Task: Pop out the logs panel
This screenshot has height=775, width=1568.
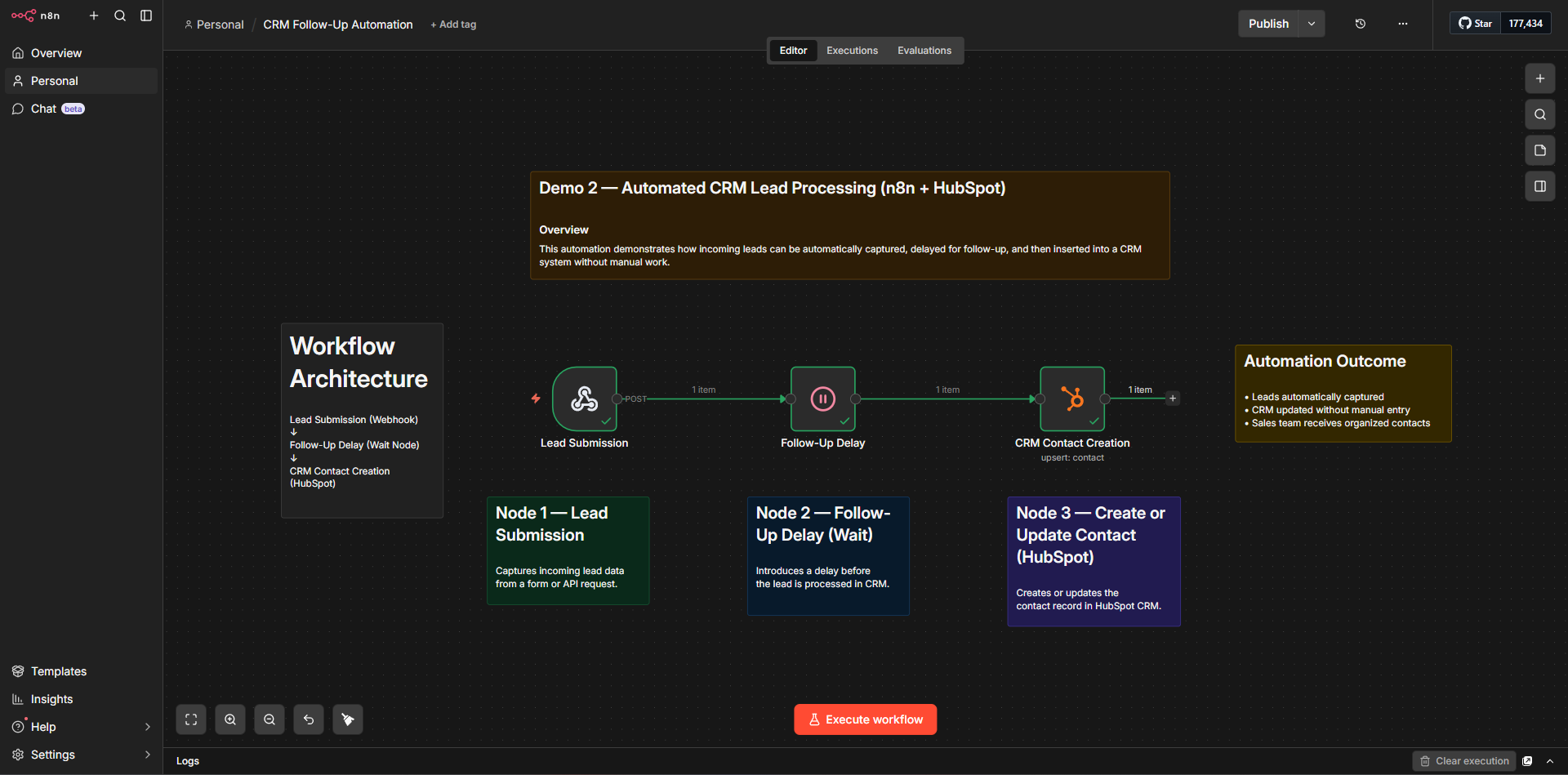Action: [1527, 761]
